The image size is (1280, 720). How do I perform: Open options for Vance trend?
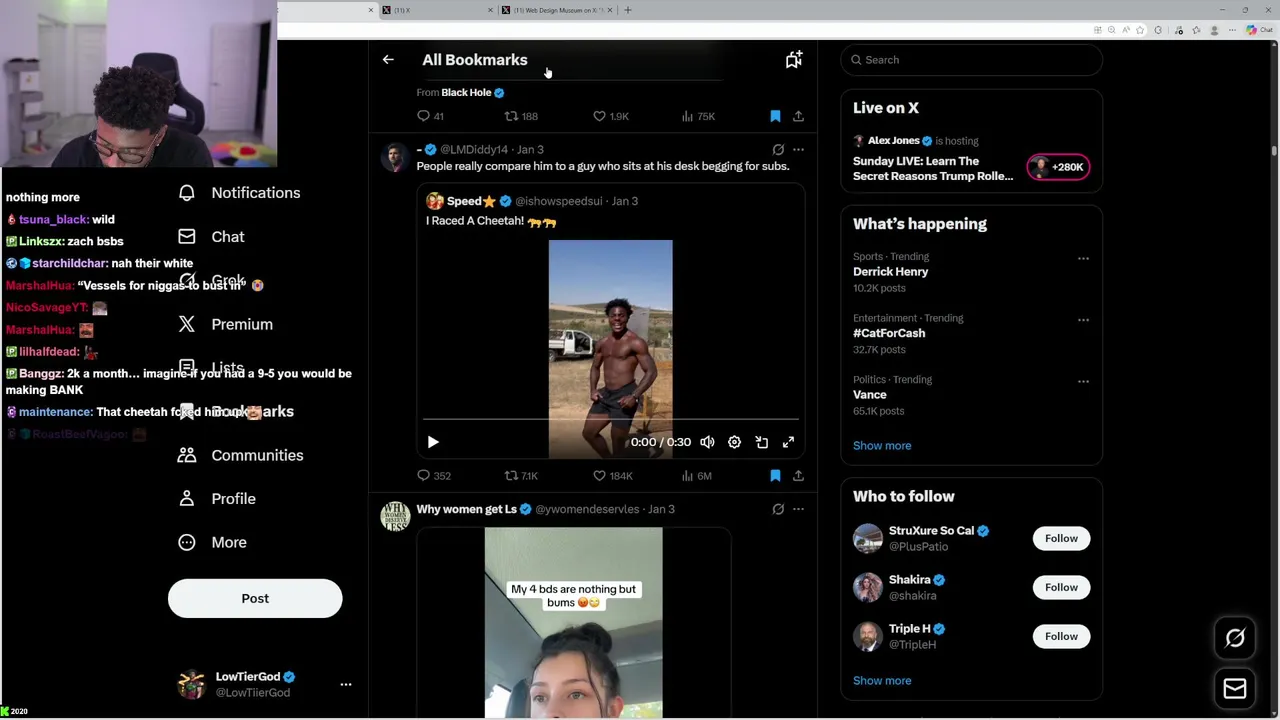[1083, 381]
